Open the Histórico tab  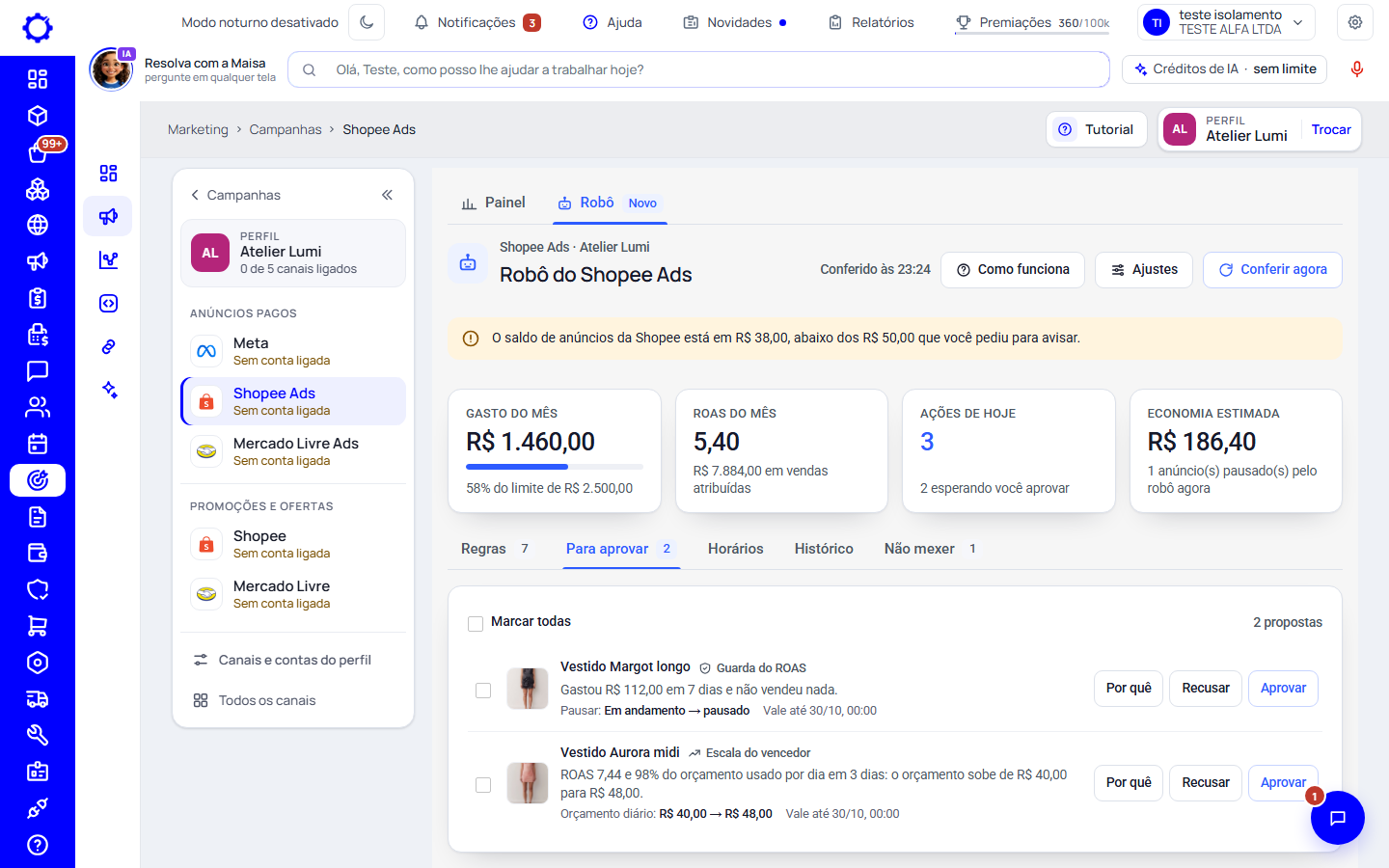(824, 549)
